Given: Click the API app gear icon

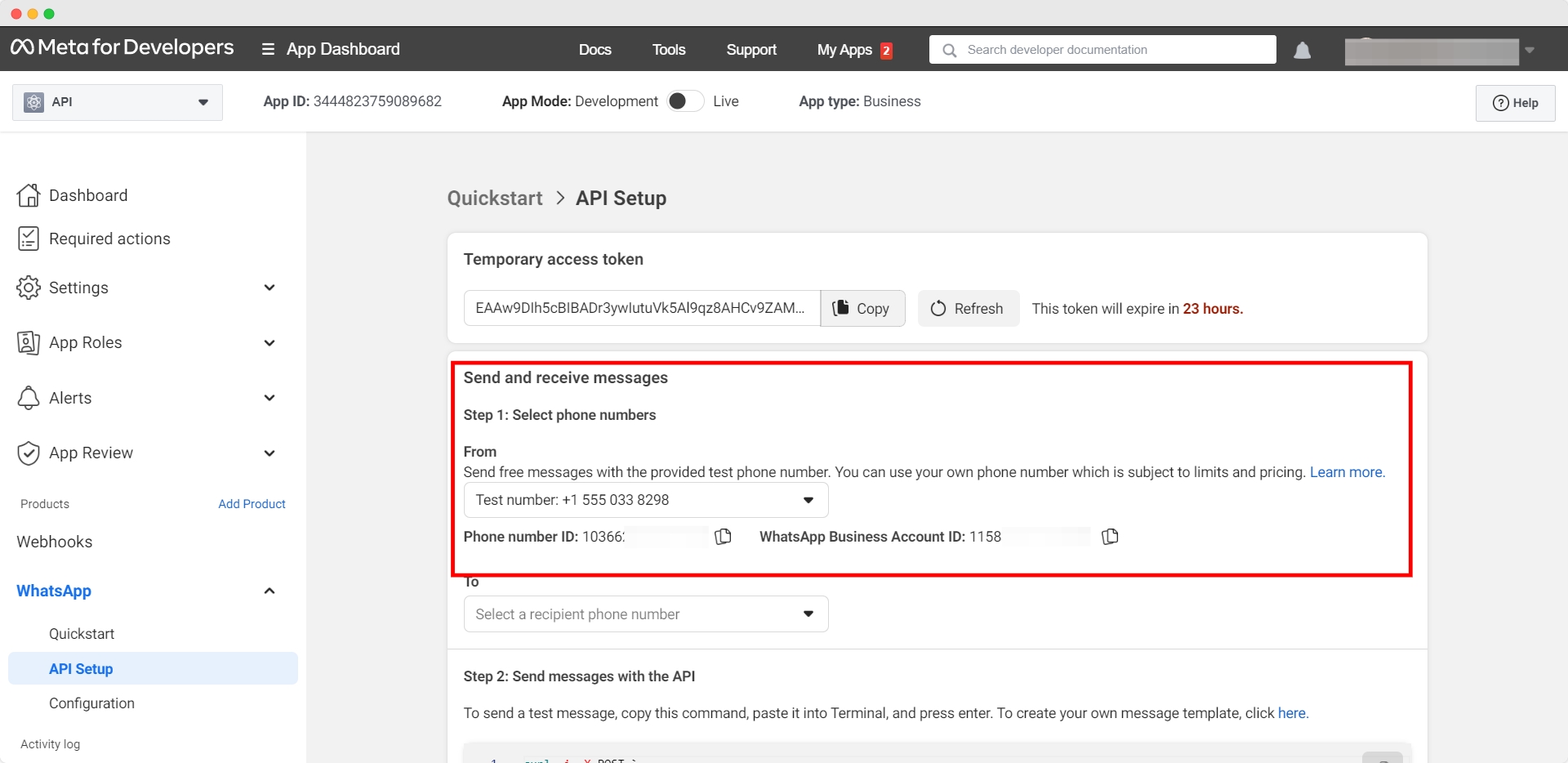Looking at the screenshot, I should point(33,102).
